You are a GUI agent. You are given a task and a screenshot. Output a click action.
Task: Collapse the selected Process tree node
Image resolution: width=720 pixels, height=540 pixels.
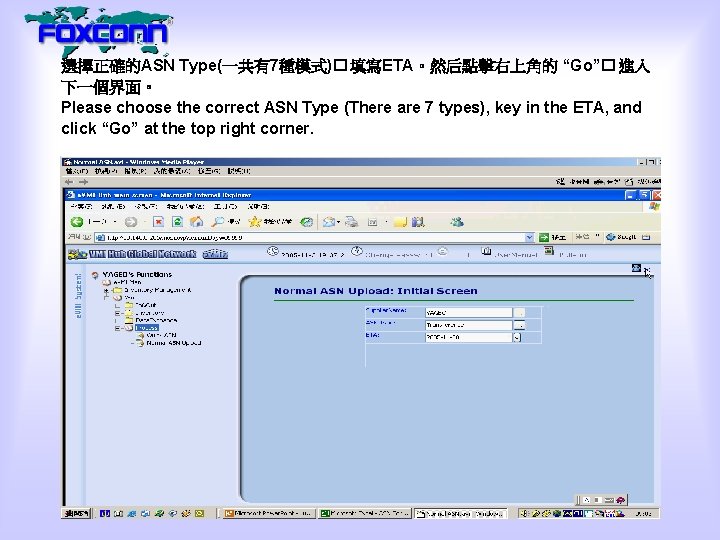[117, 328]
